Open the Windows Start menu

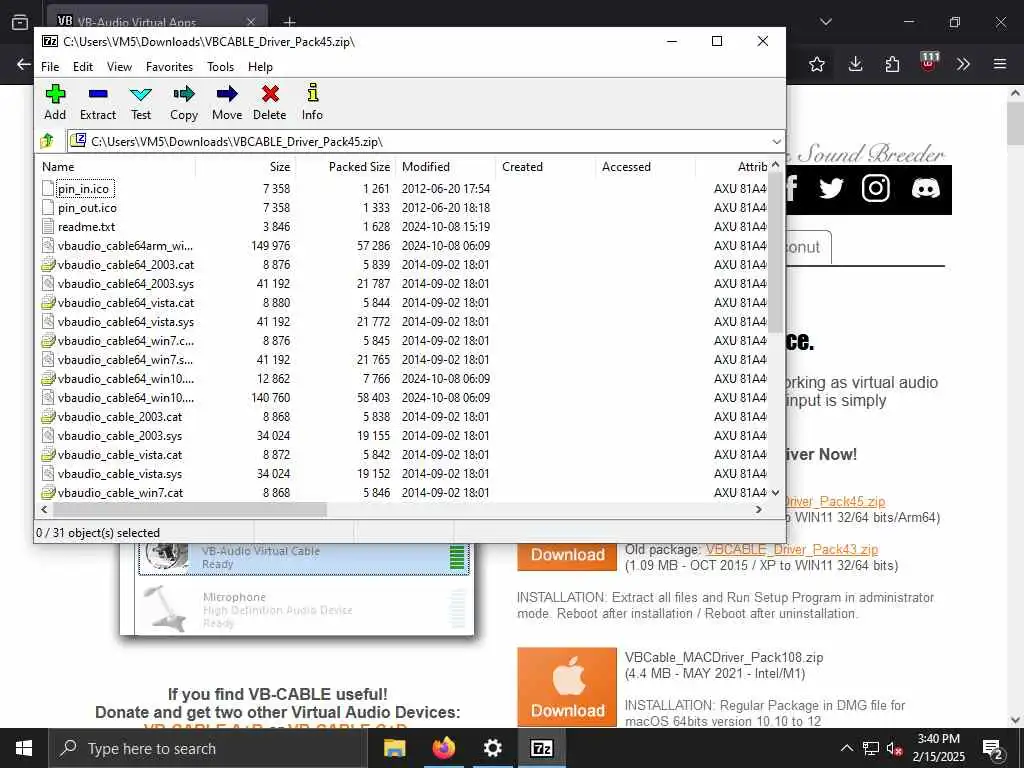pos(24,748)
